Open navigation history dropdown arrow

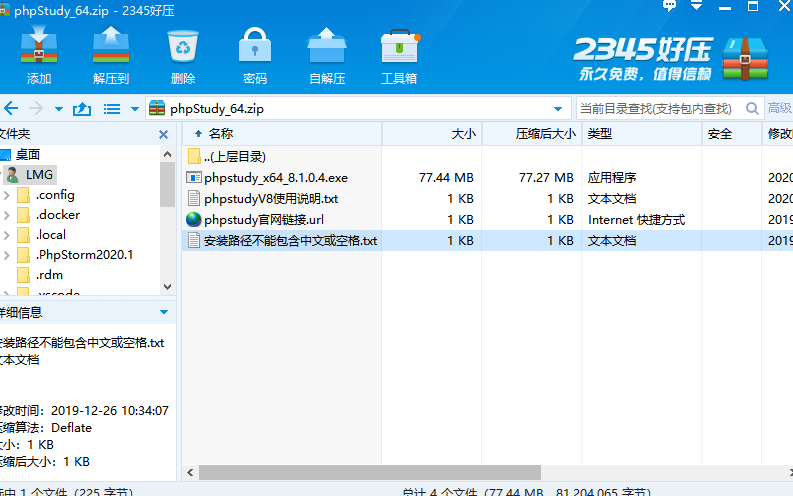[x=59, y=109]
